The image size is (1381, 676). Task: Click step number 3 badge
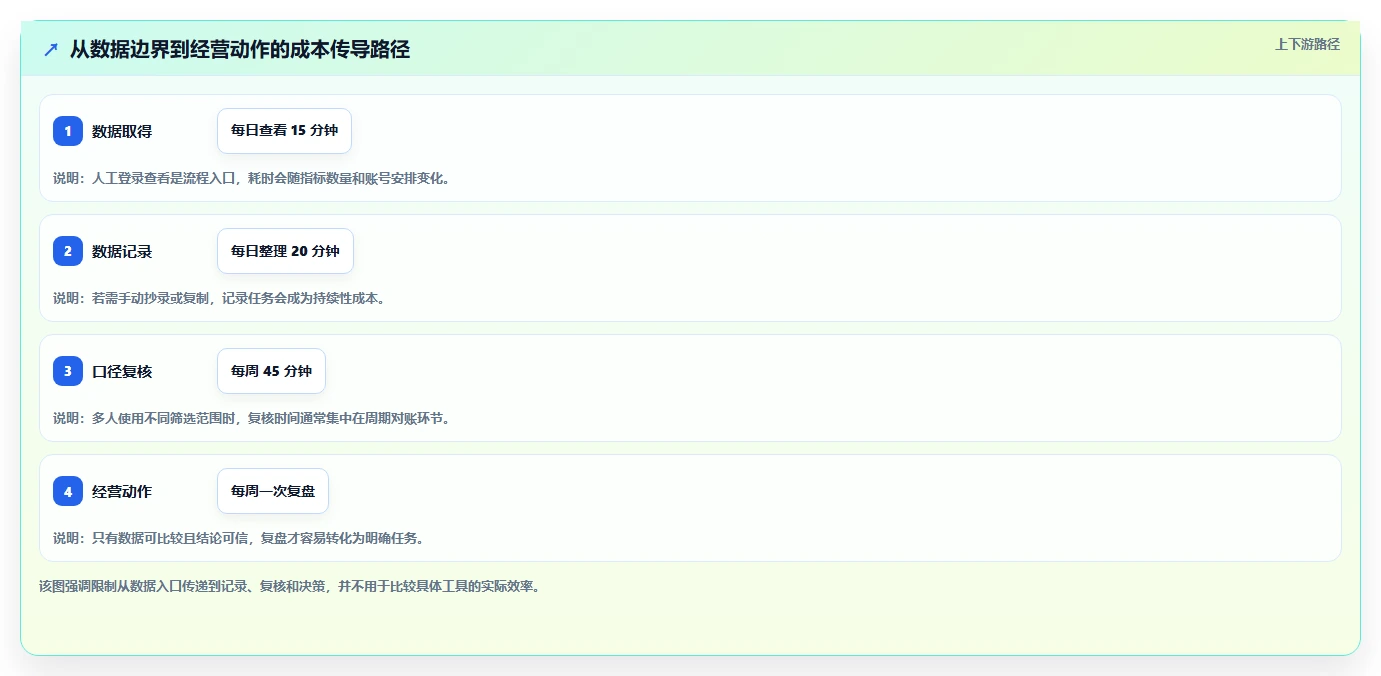coord(68,371)
